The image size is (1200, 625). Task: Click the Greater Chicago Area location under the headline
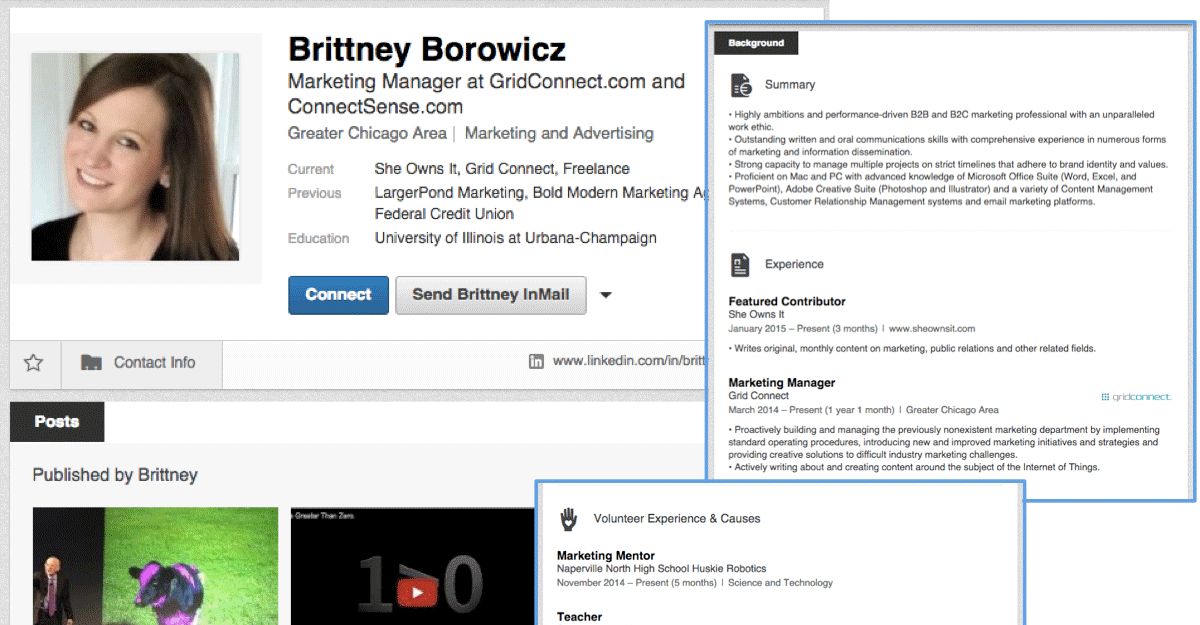coord(367,133)
